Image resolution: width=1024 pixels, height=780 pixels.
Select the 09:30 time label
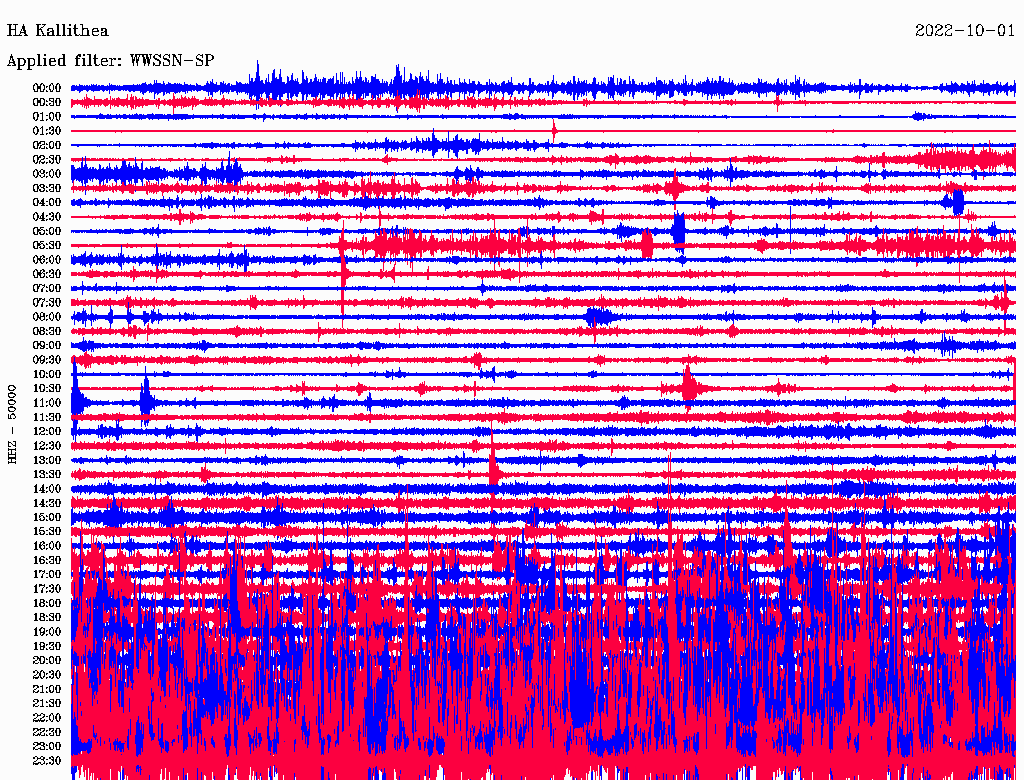47,360
